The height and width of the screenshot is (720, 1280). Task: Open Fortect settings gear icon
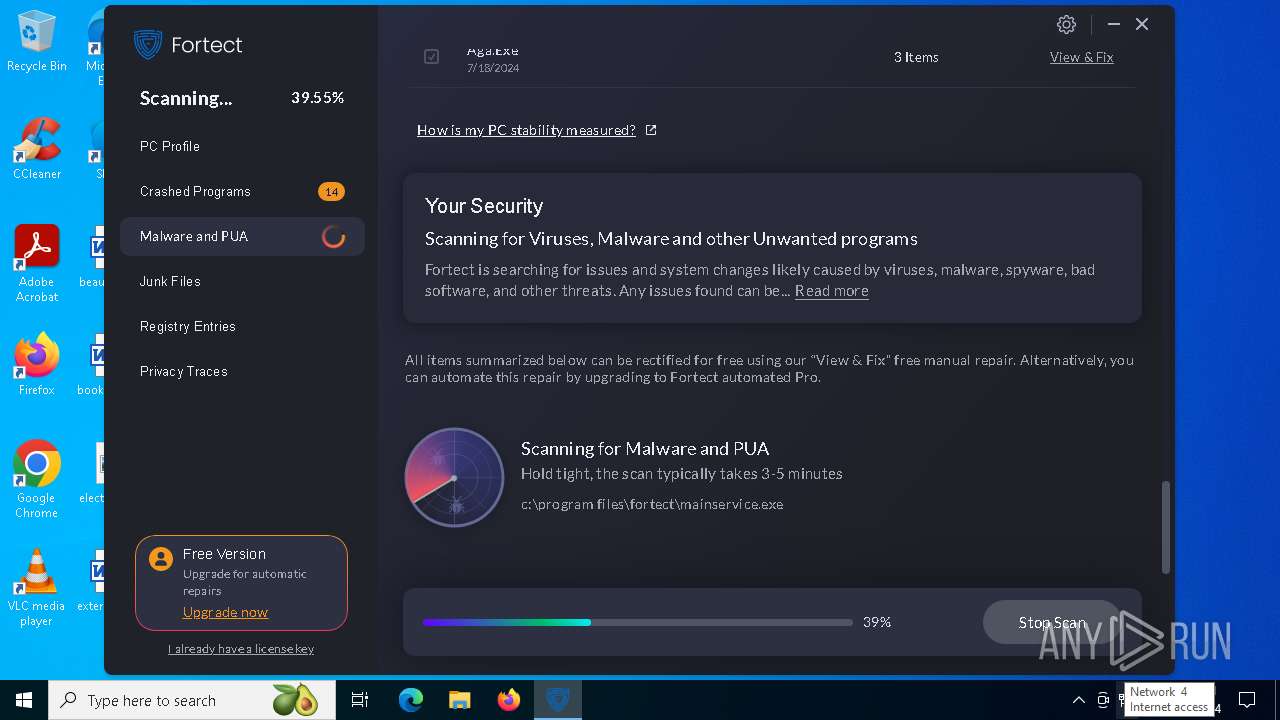point(1066,24)
